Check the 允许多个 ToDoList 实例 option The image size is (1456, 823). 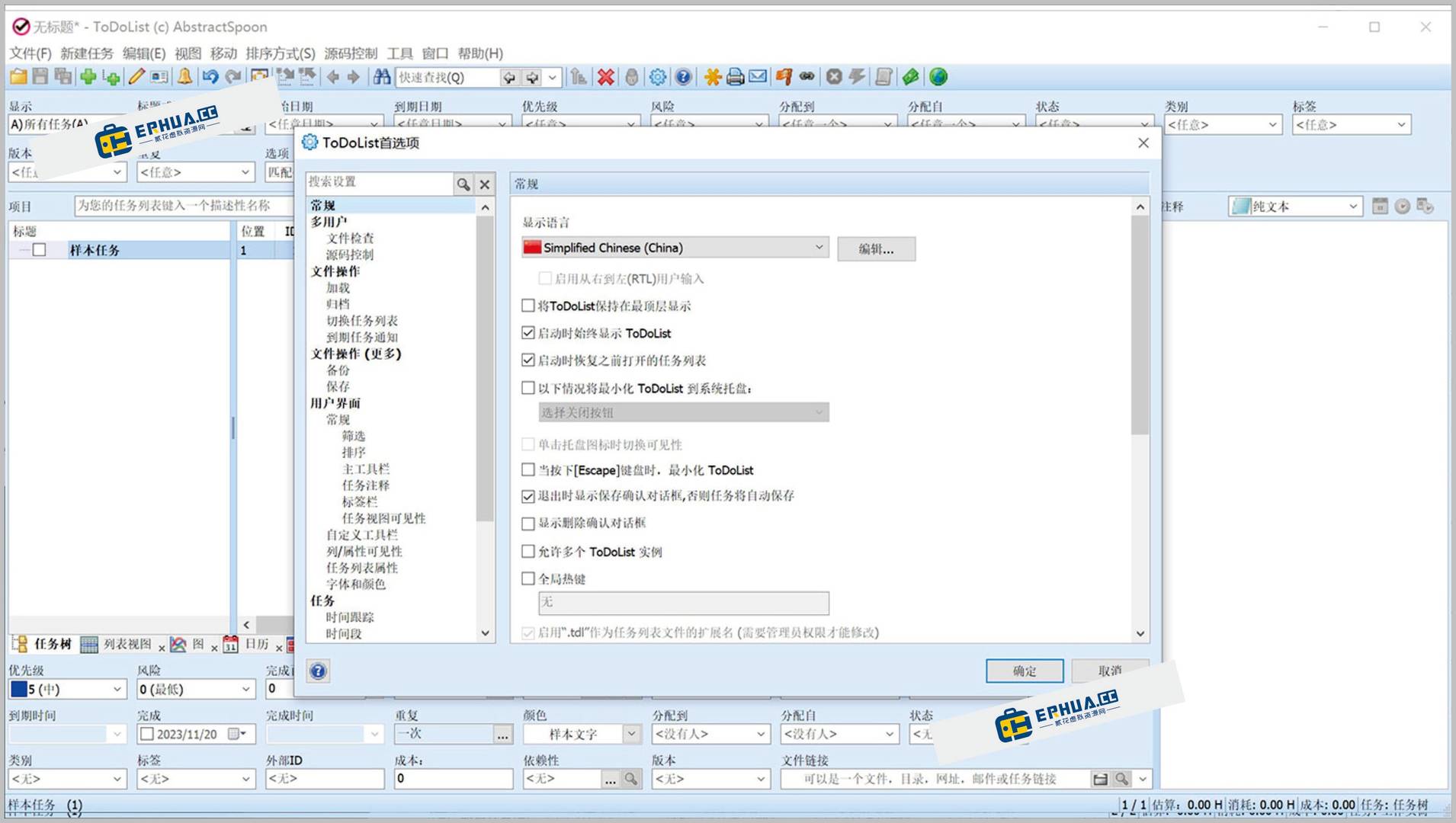coord(528,551)
